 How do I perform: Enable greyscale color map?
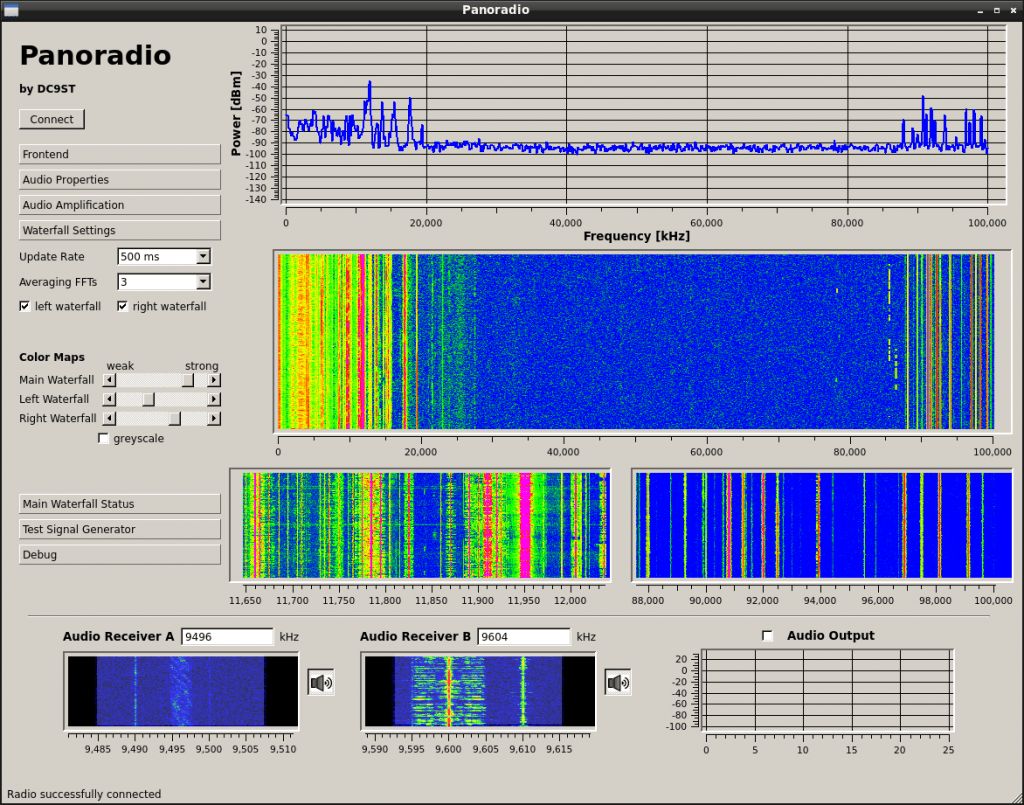coord(104,438)
